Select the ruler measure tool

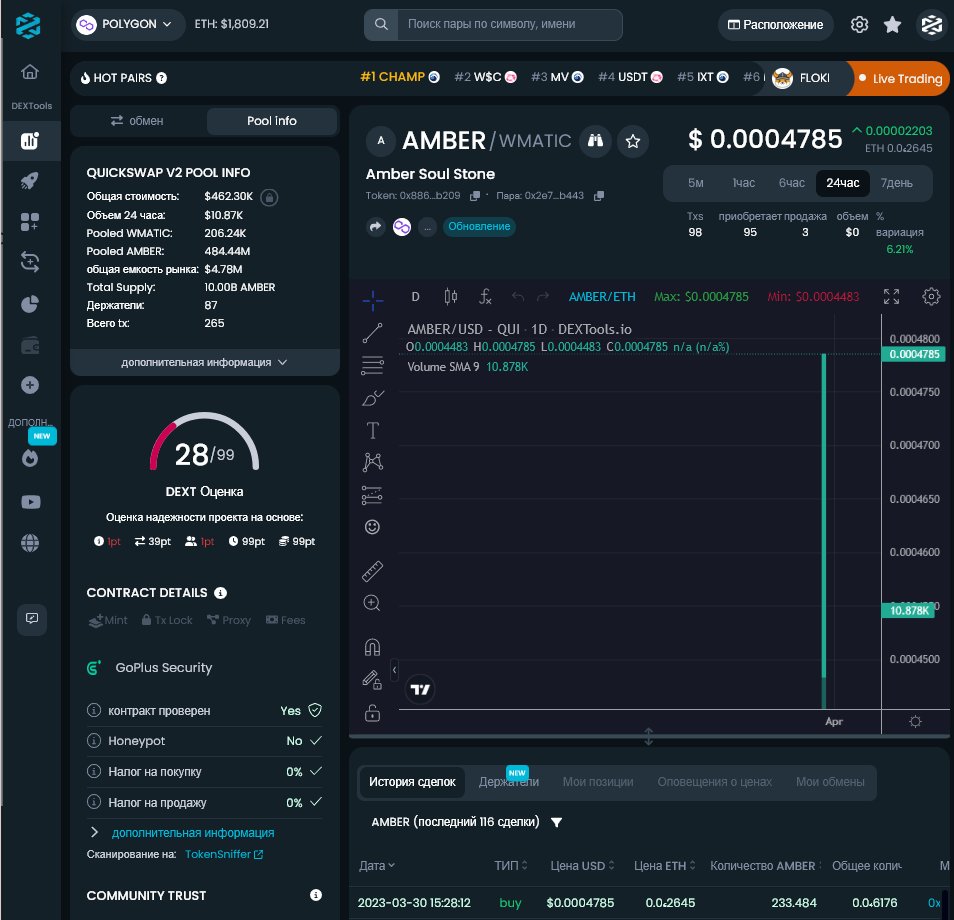(372, 571)
